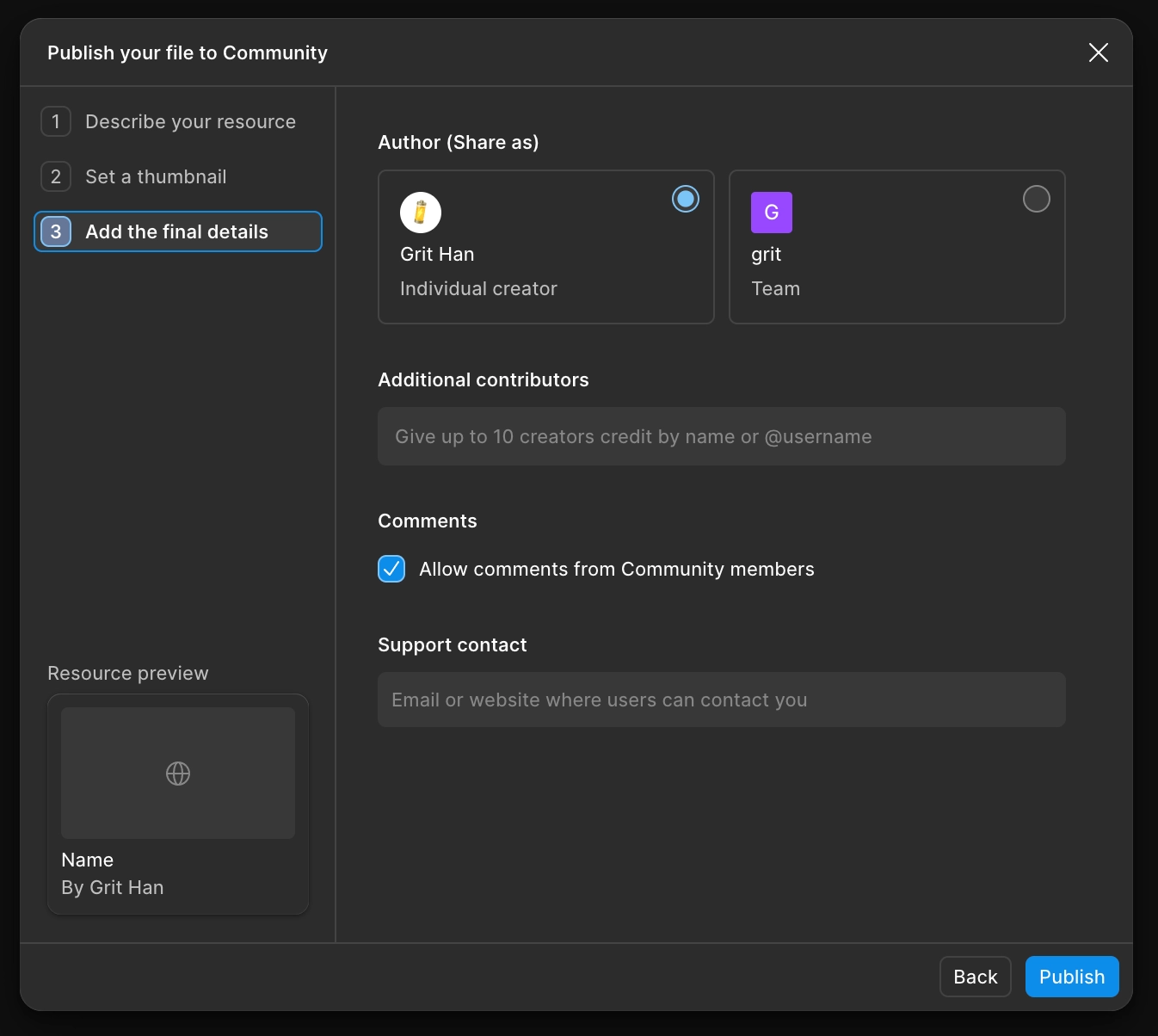
Task: Click the step 2 number badge
Action: 56,176
